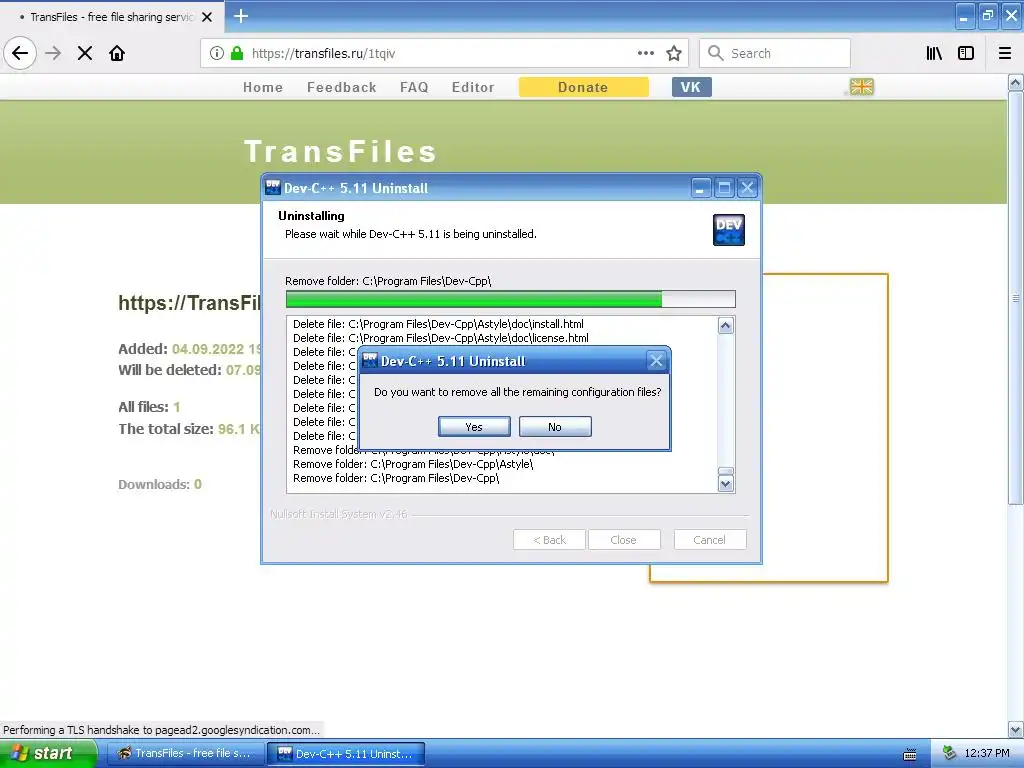Close the Dev-C++ Uninstall main window
1024x768 pixels.
(747, 188)
